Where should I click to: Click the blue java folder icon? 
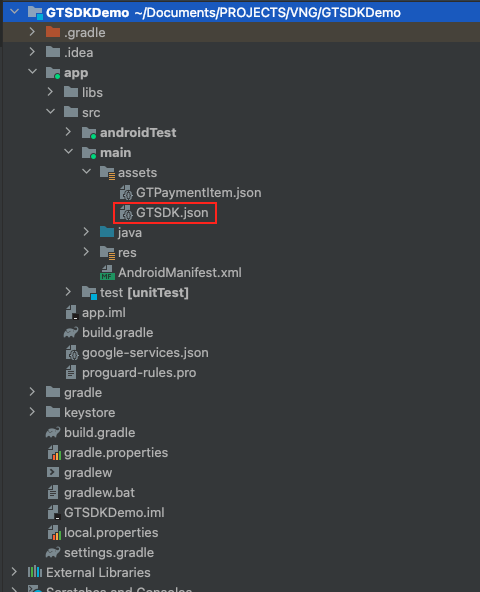(107, 232)
